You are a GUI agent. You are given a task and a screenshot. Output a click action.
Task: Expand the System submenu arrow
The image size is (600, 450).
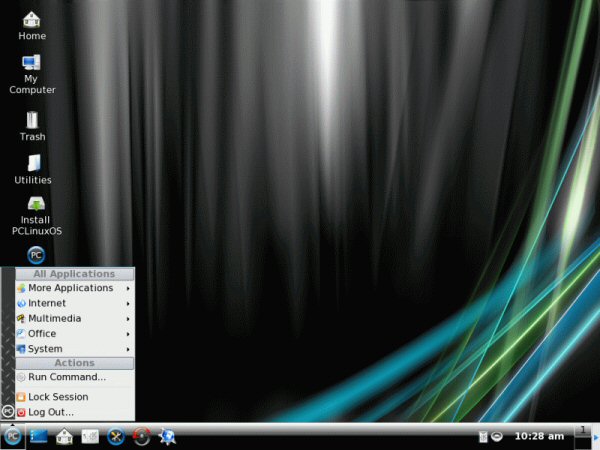click(x=127, y=349)
